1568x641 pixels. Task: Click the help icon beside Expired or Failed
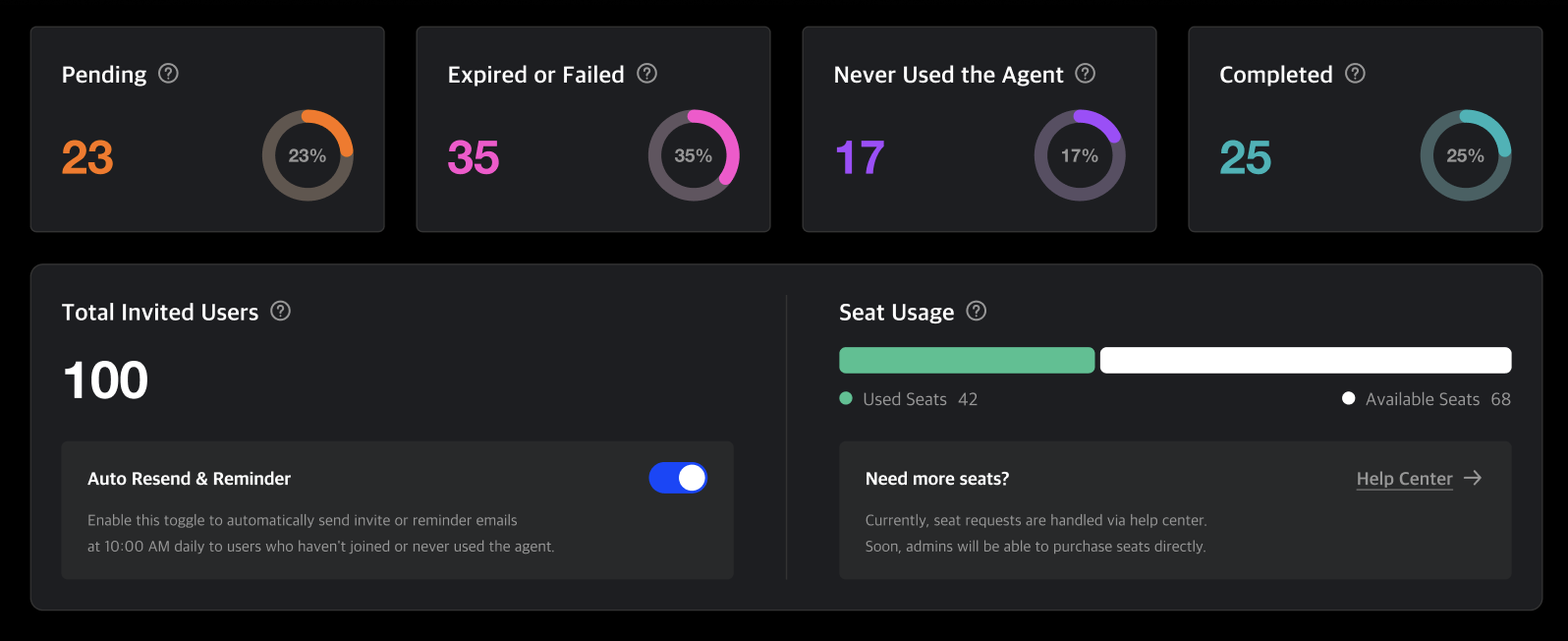click(646, 73)
